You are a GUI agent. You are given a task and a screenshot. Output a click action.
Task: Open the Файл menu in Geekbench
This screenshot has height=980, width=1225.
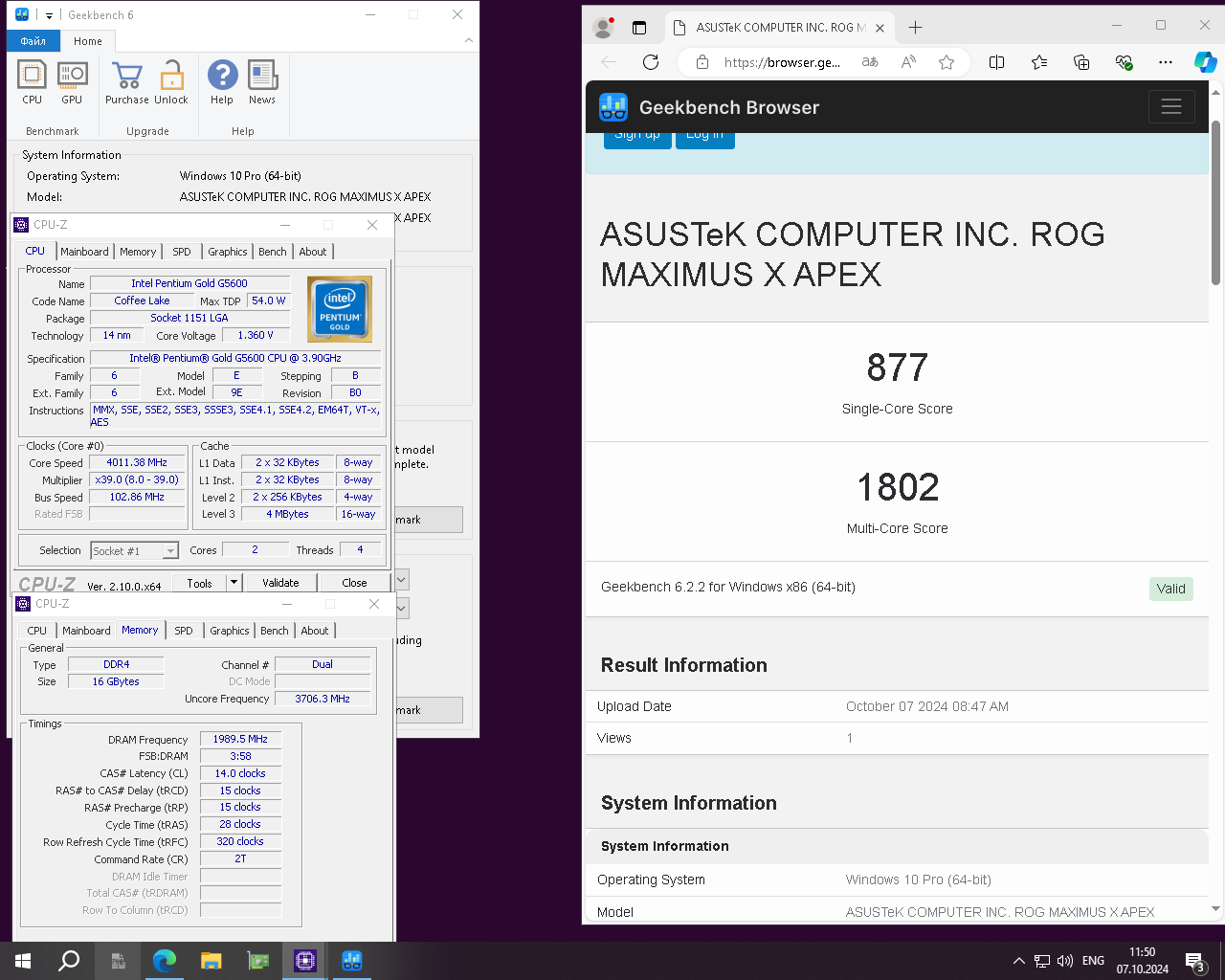pos(33,41)
